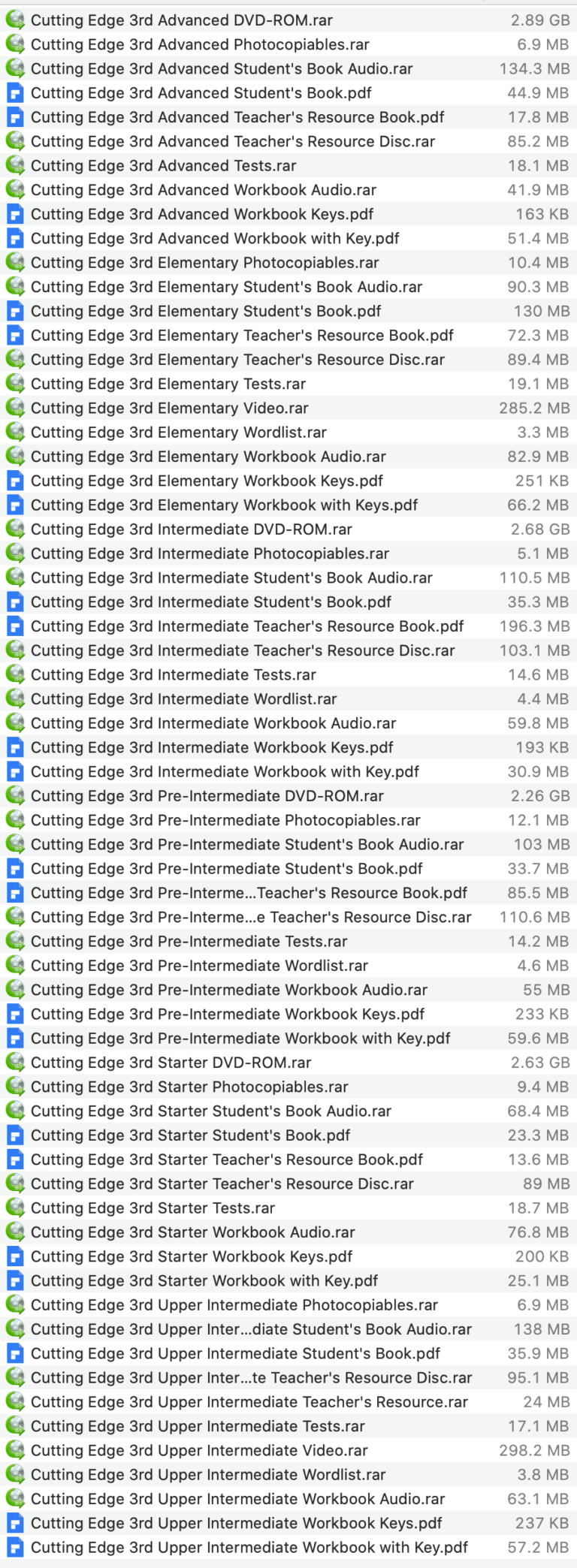Click the RAR icon for Starter DVD-ROM archive
The image size is (577, 1568).
click(15, 1062)
